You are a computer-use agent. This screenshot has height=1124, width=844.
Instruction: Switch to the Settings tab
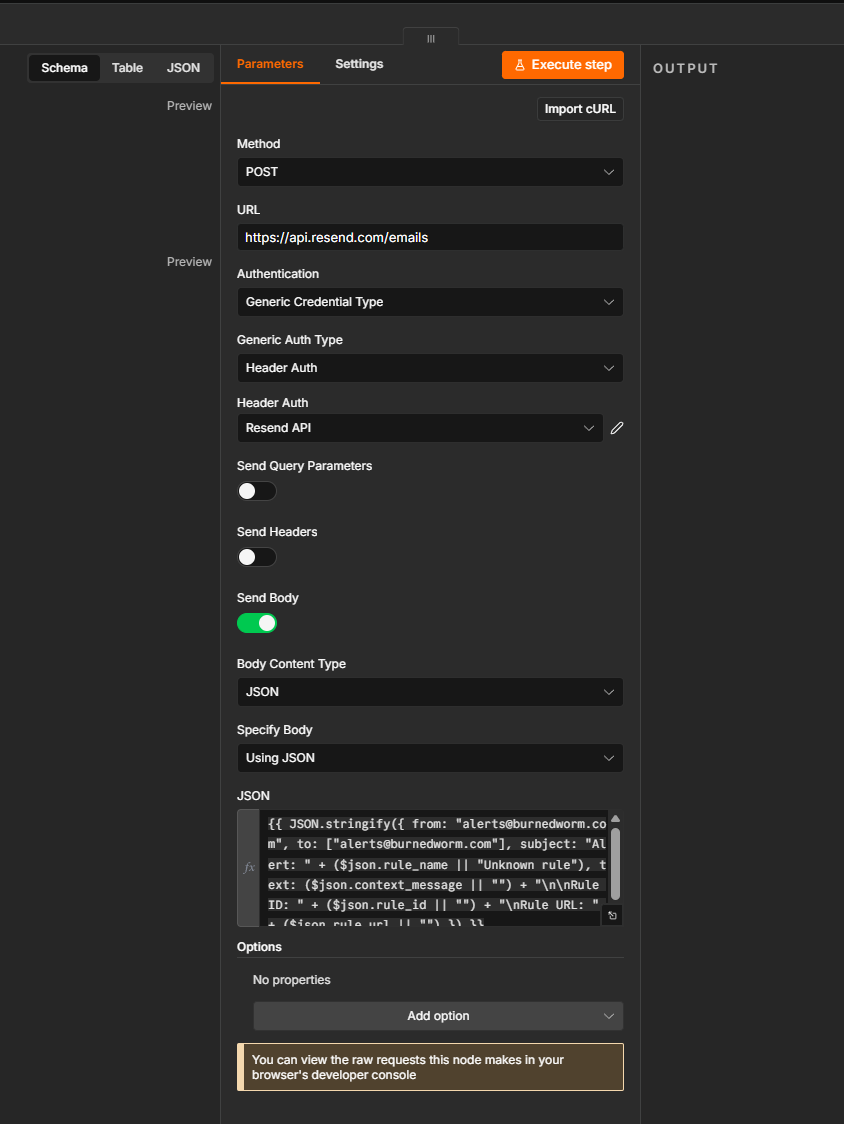click(359, 64)
